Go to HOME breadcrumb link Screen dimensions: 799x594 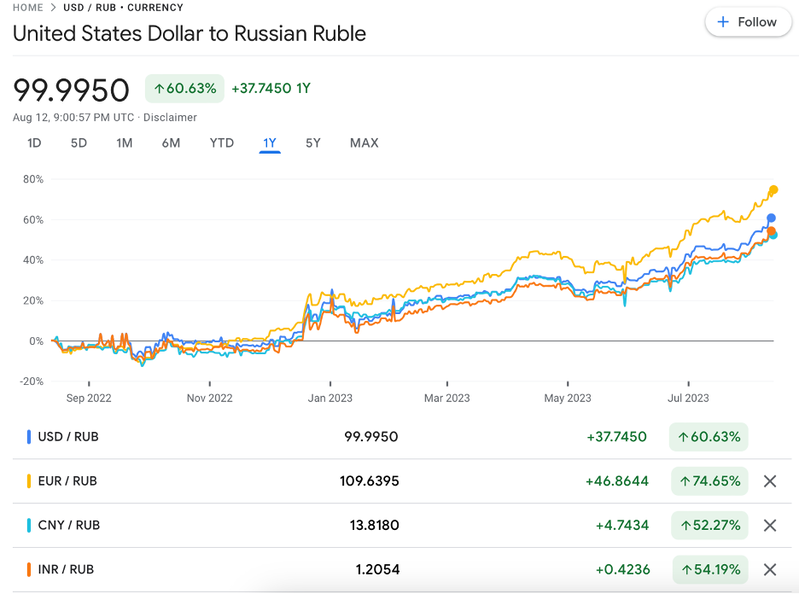point(28,7)
